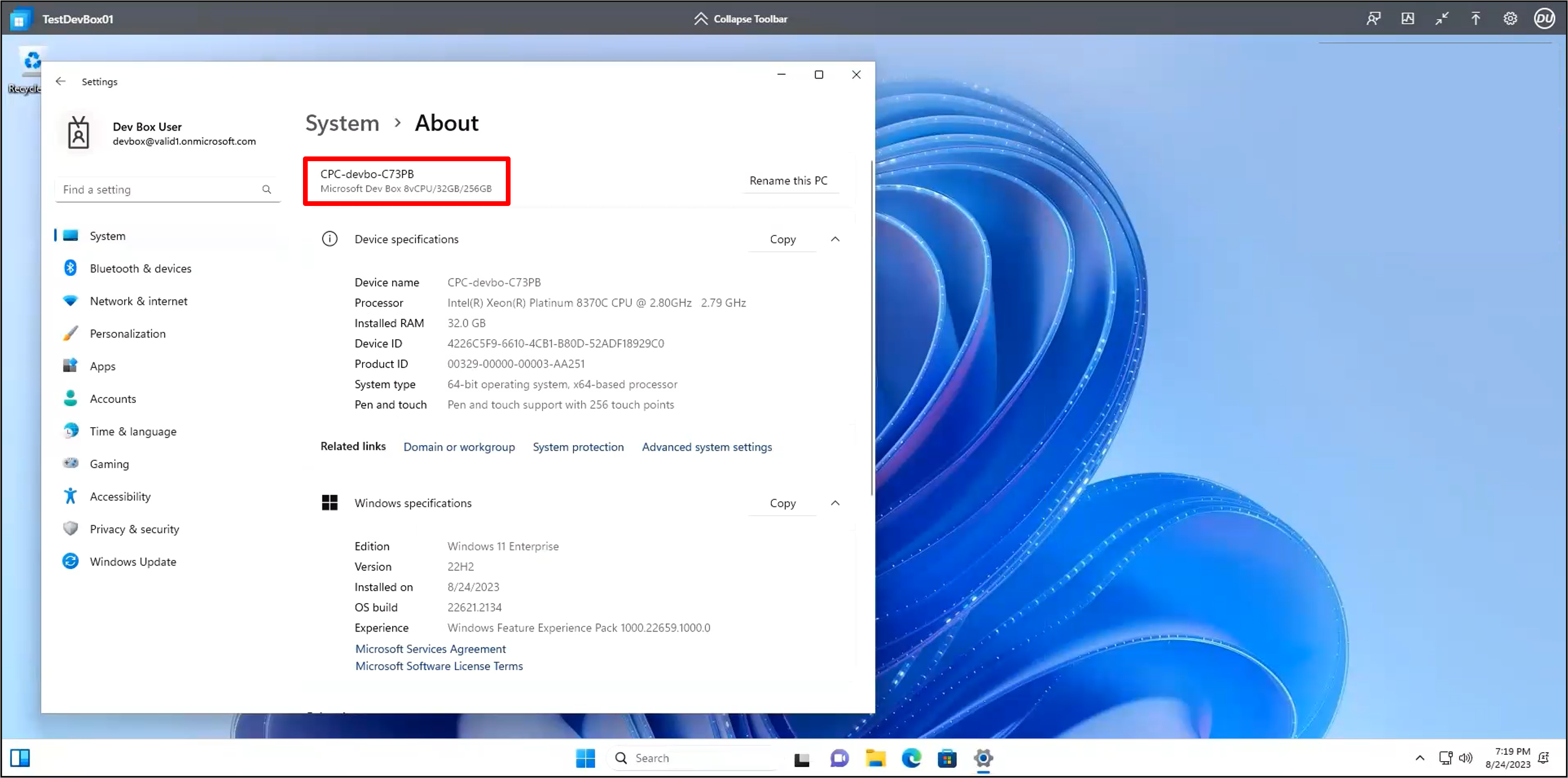Click the Dev Box User profile picture
1568x778 pixels.
[x=79, y=133]
